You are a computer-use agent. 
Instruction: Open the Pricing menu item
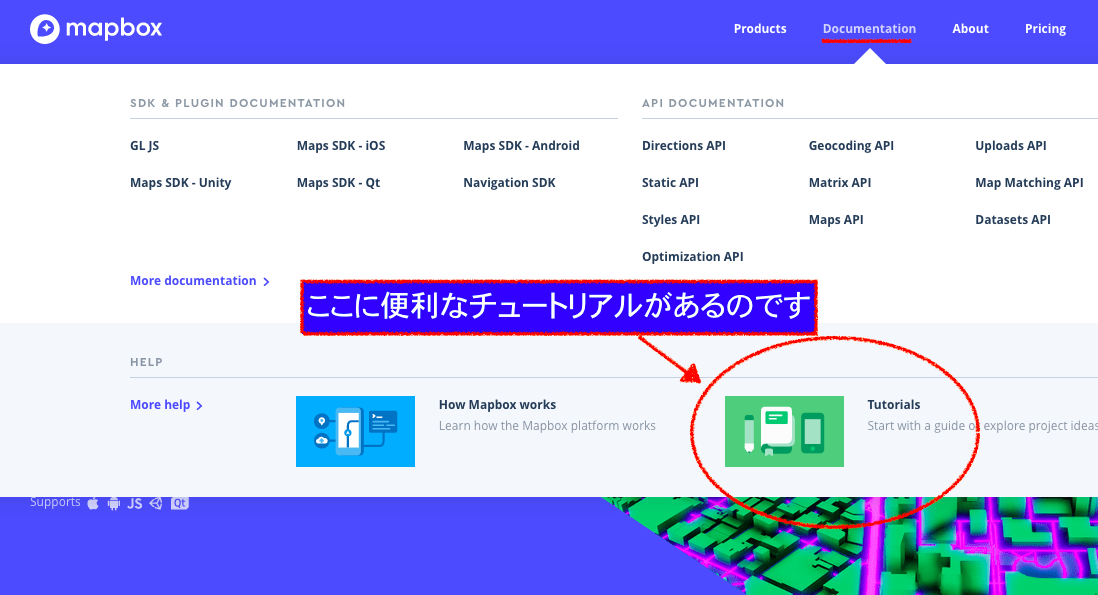pyautogui.click(x=1045, y=28)
